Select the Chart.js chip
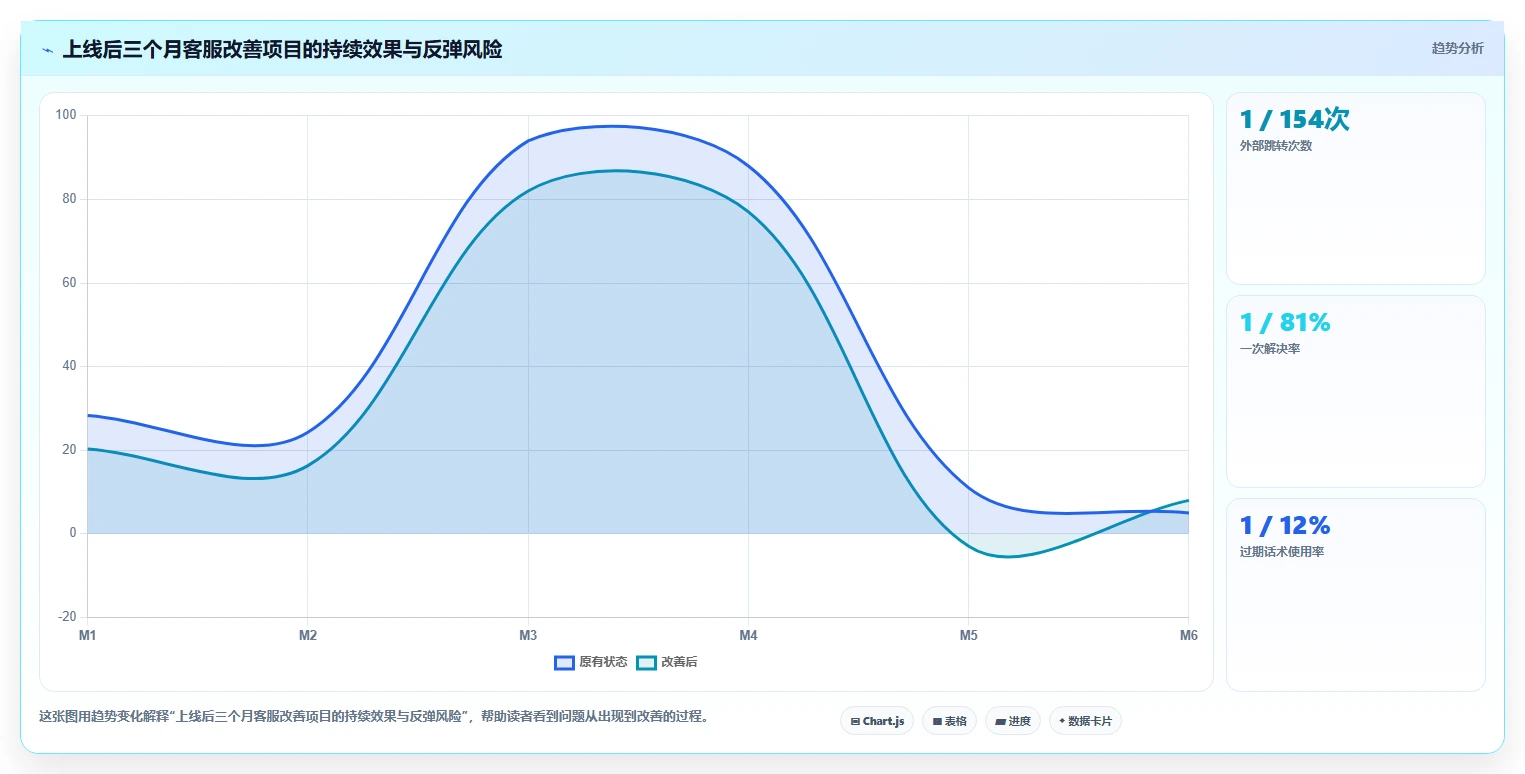 pyautogui.click(x=877, y=721)
